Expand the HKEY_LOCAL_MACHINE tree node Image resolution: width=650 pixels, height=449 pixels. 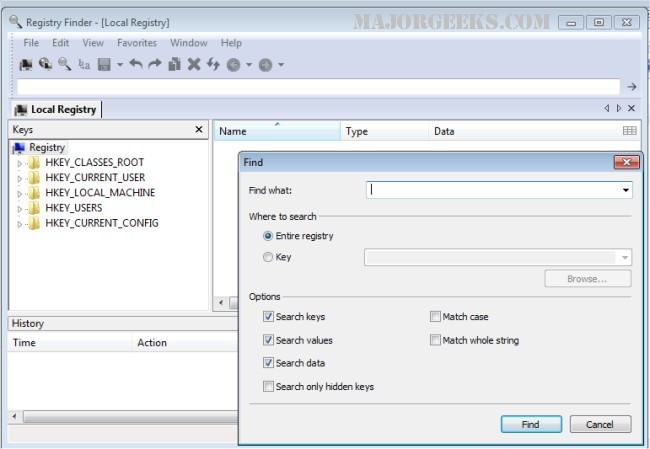pyautogui.click(x=20, y=193)
